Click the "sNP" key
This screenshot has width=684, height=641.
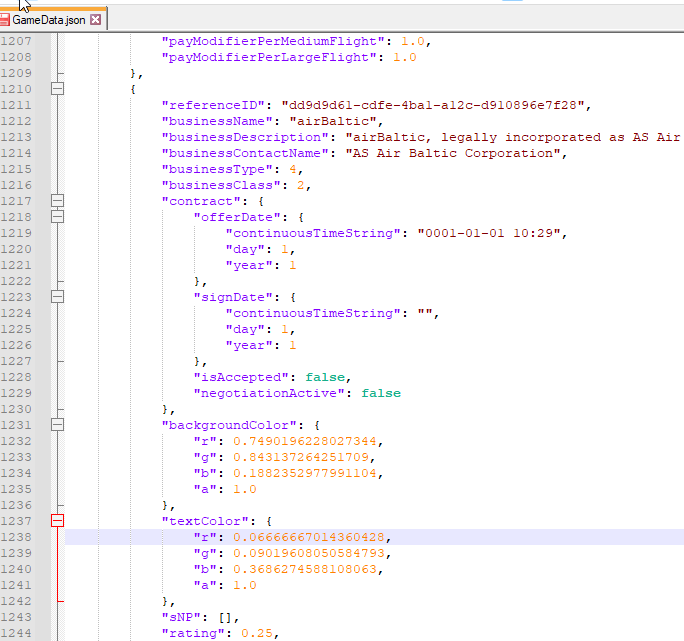181,617
